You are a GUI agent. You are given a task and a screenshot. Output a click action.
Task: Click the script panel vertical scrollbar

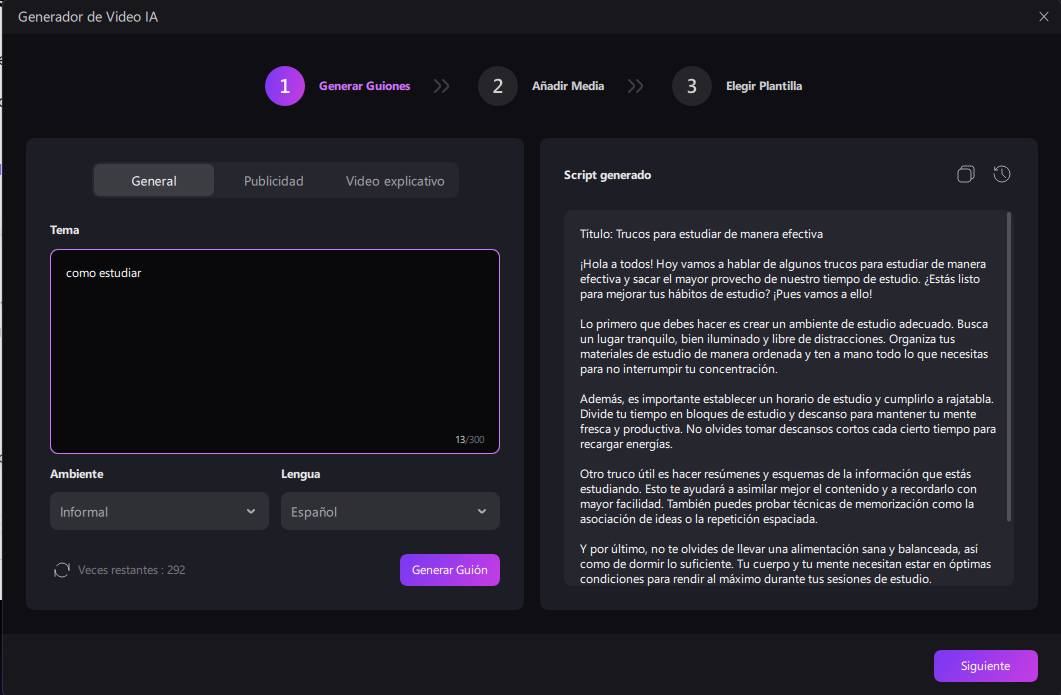pos(1009,366)
